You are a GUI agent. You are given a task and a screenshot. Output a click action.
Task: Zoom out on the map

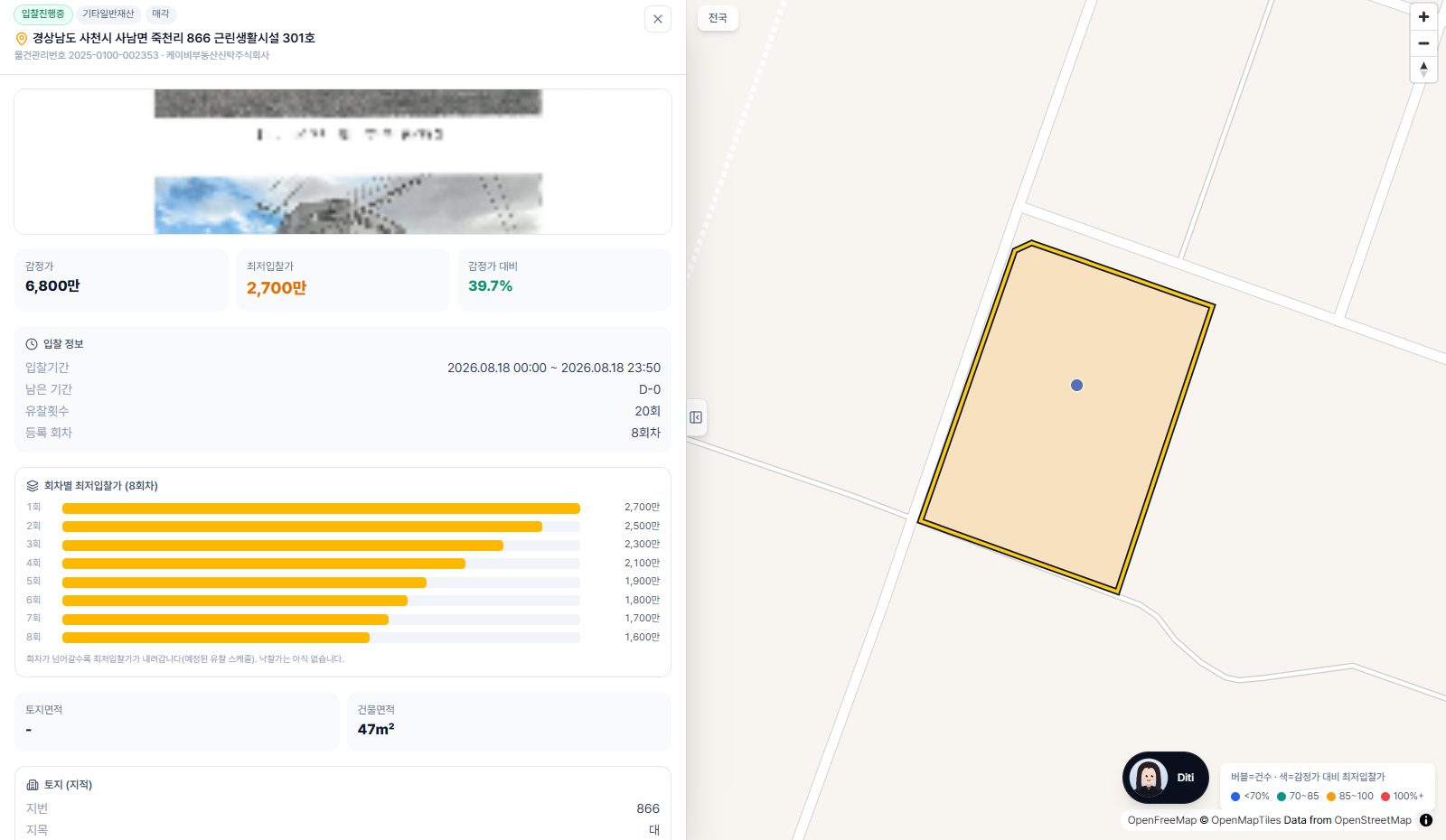[x=1423, y=43]
